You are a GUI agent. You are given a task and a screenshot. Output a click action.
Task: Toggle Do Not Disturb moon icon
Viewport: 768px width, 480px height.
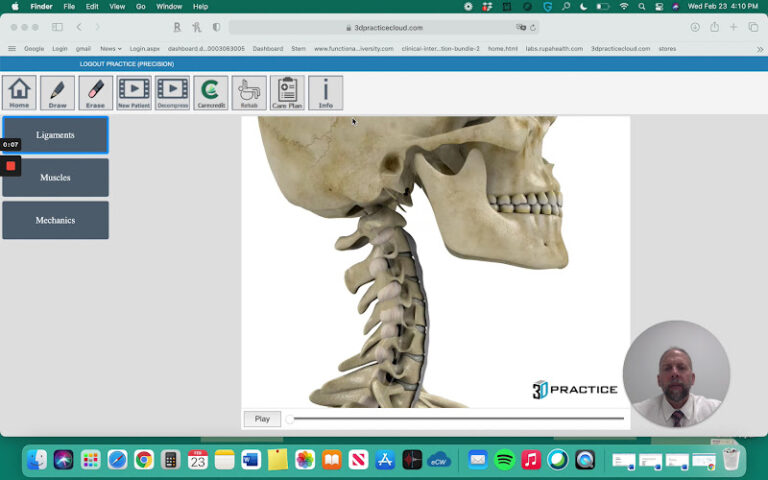coord(583,6)
